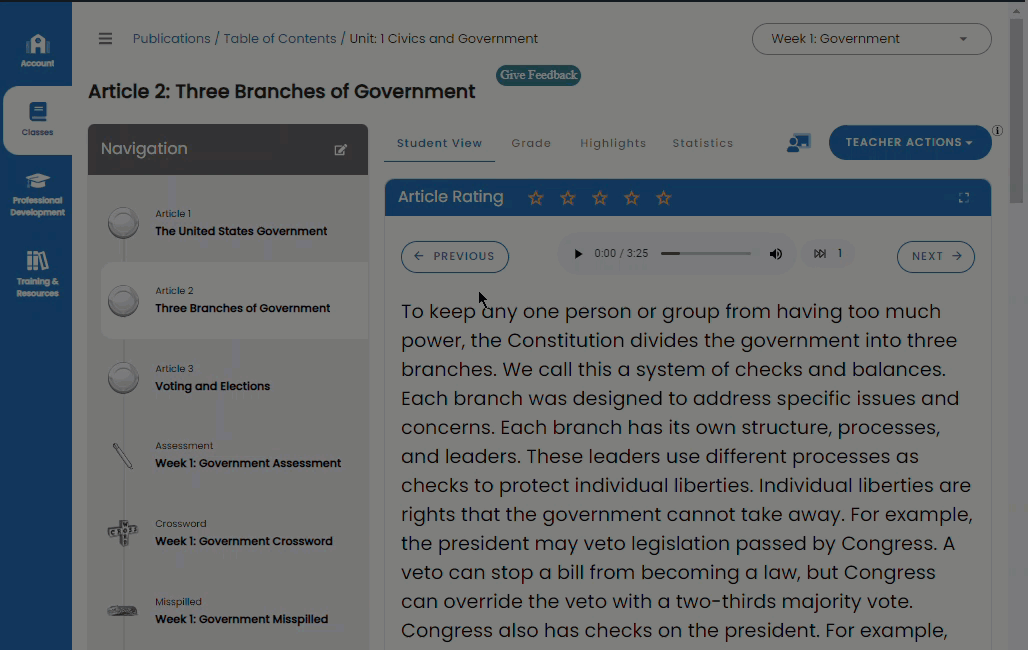
Task: Click the audio speed skip icon
Action: 820,254
